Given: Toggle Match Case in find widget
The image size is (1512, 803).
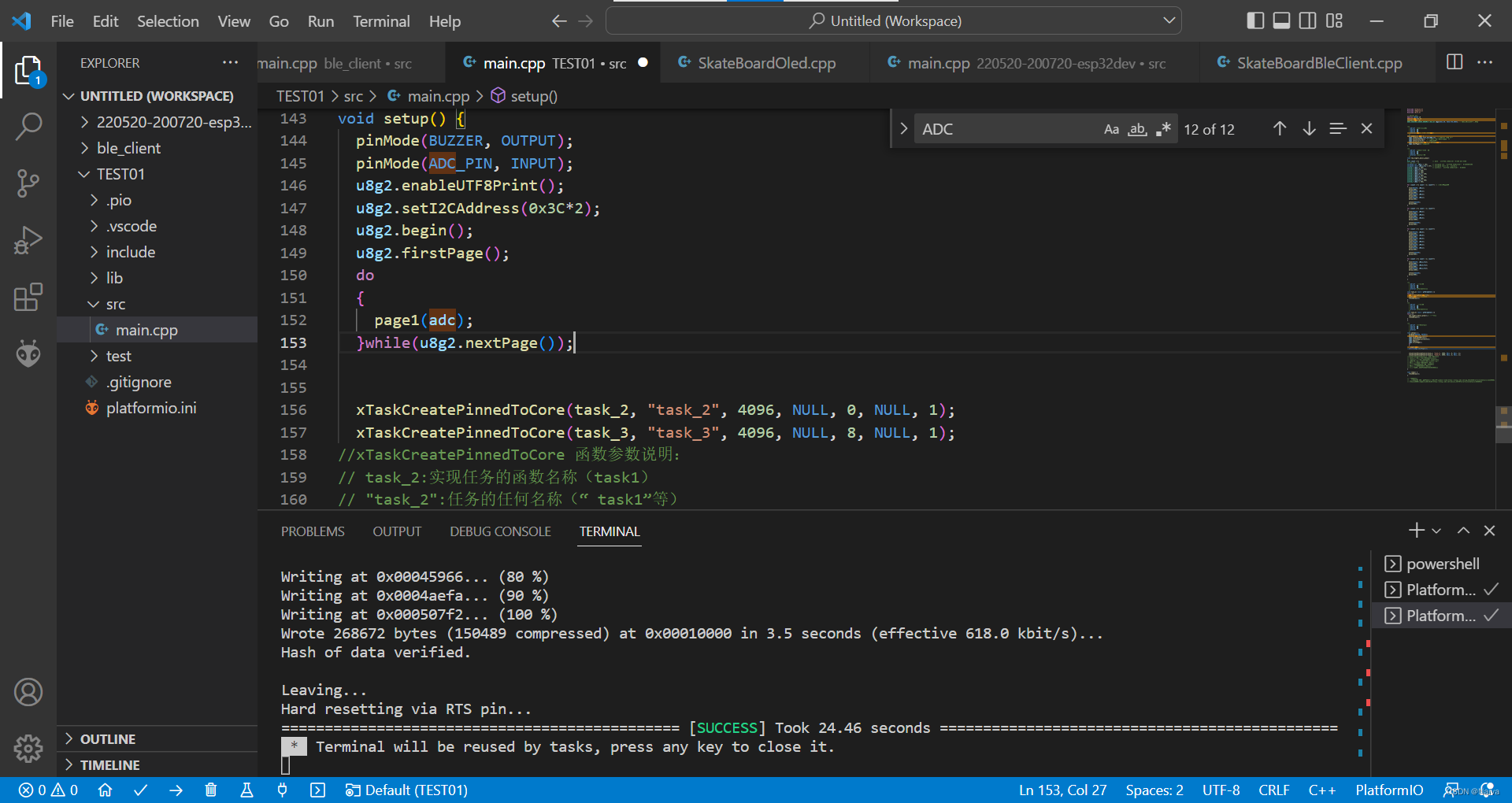Looking at the screenshot, I should (x=1111, y=129).
